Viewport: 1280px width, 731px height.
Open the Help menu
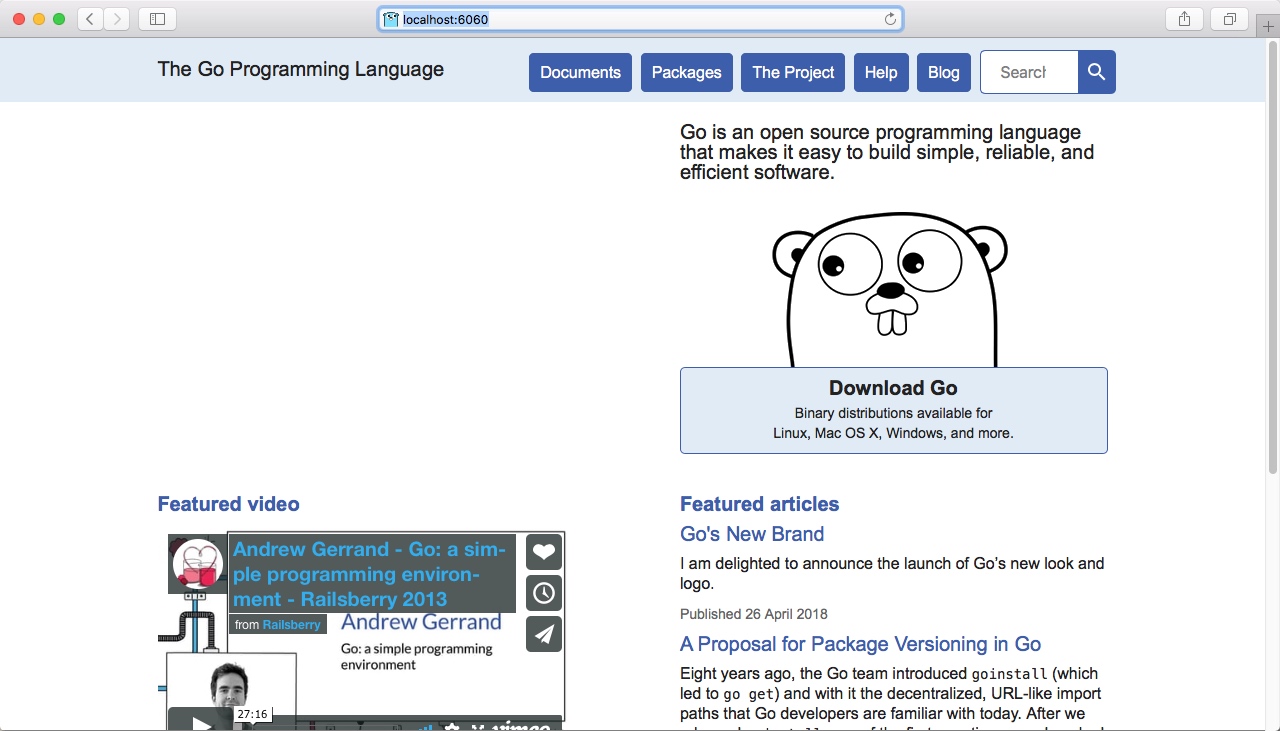881,72
